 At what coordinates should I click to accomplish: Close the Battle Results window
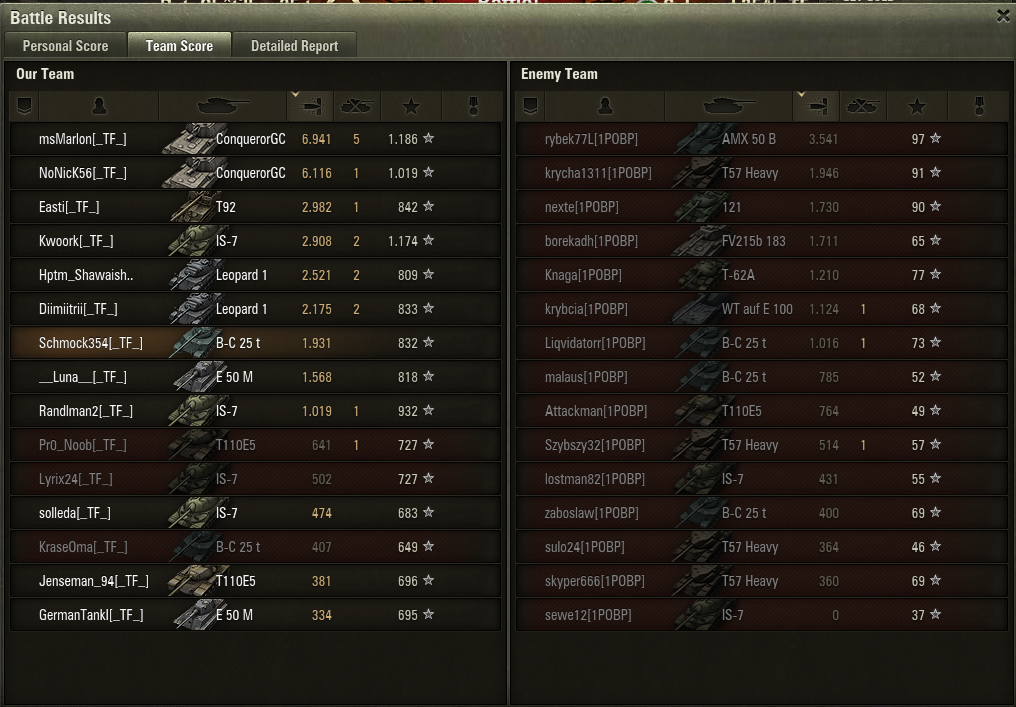1003,16
